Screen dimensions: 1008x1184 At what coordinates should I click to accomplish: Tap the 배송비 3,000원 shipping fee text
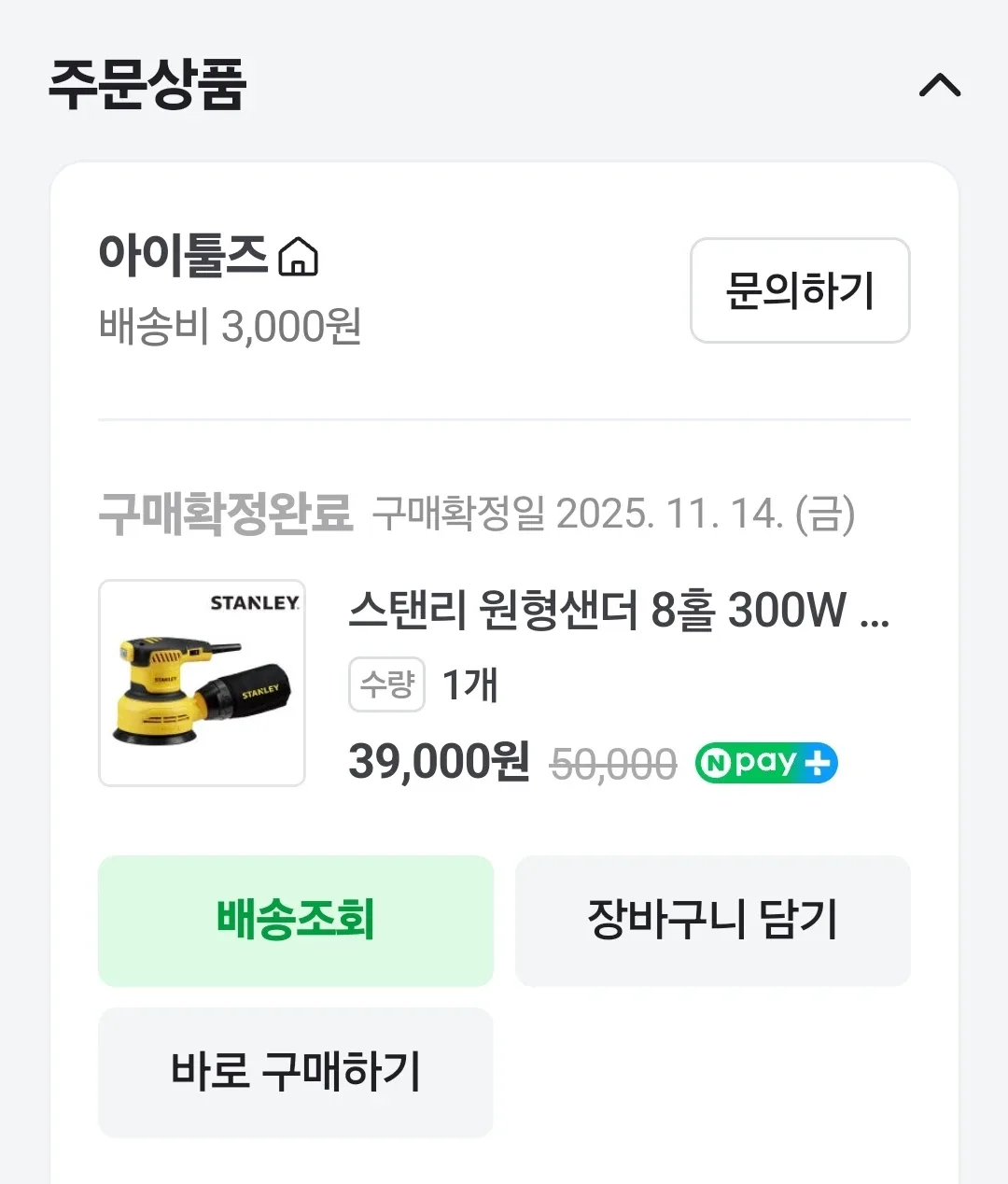click(230, 327)
